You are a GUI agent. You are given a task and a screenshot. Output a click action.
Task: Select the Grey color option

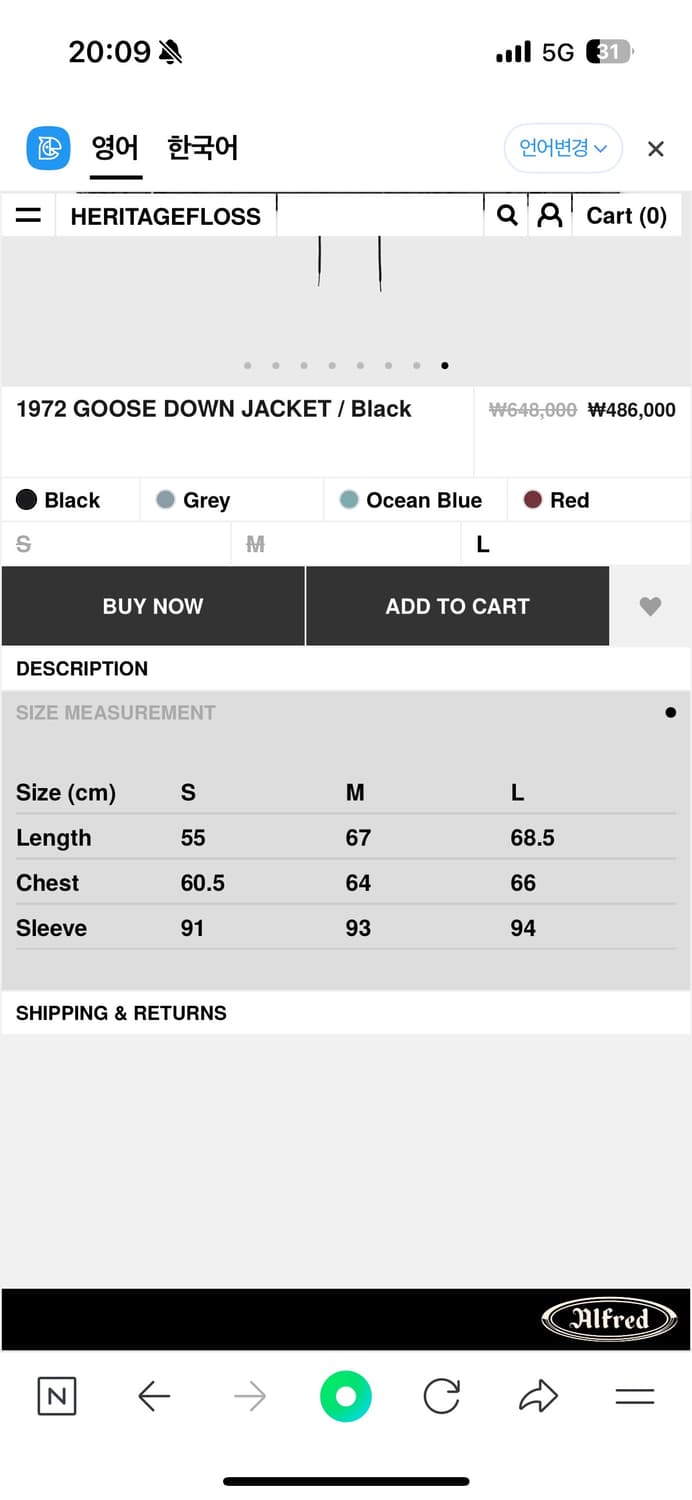pyautogui.click(x=194, y=500)
